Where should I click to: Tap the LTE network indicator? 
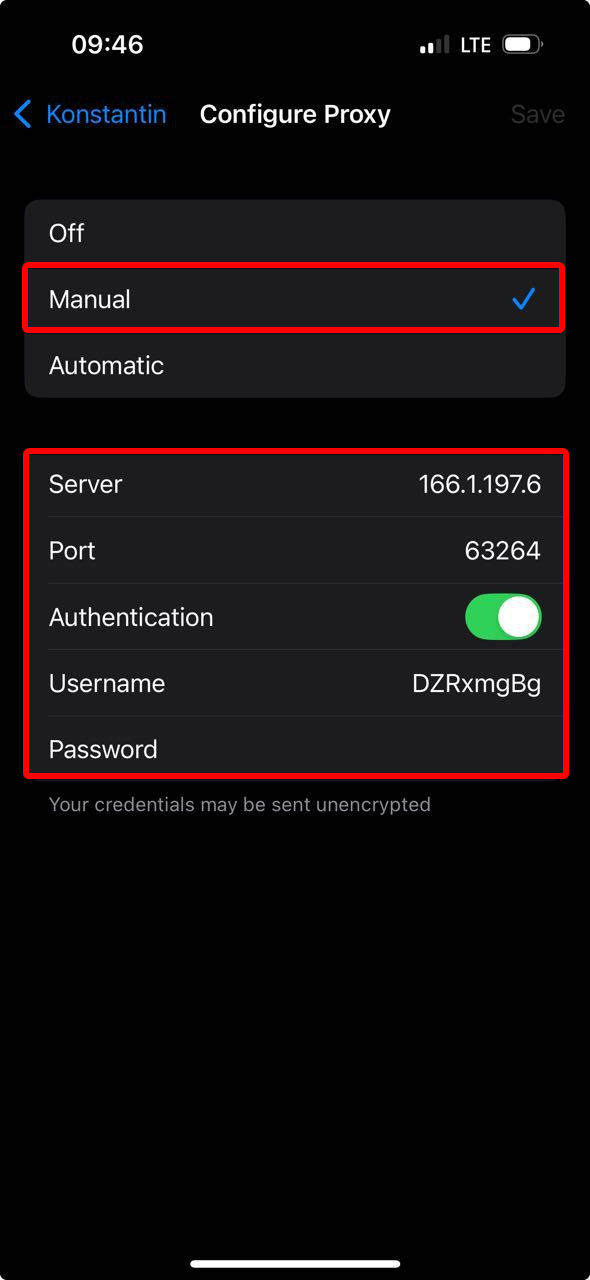pyautogui.click(x=475, y=45)
